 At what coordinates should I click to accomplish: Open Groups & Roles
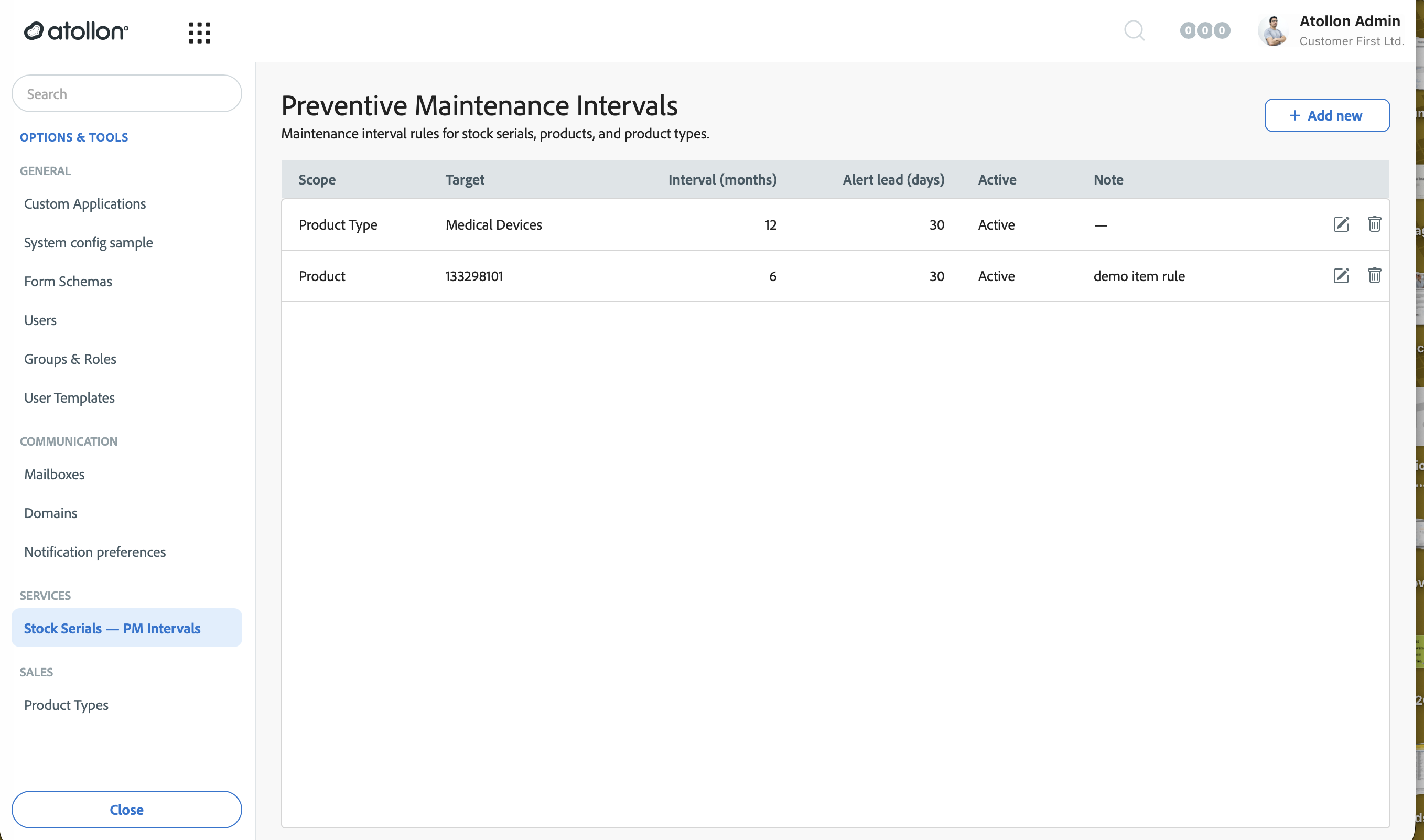pos(70,359)
